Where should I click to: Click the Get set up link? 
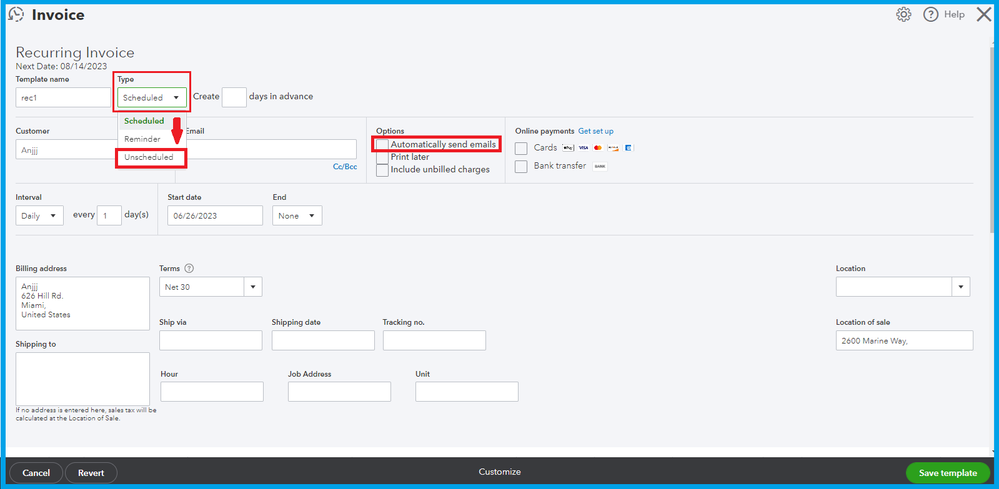(596, 131)
